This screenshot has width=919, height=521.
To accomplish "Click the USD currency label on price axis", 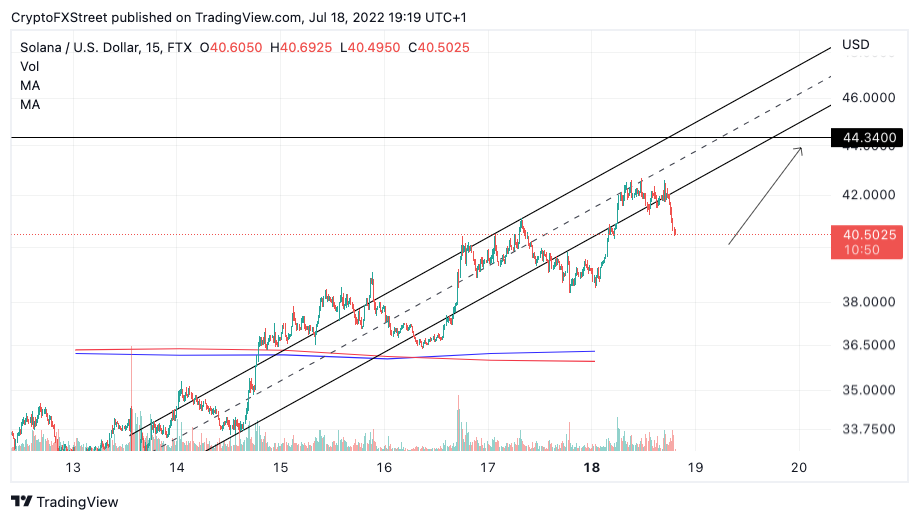I will coord(856,45).
